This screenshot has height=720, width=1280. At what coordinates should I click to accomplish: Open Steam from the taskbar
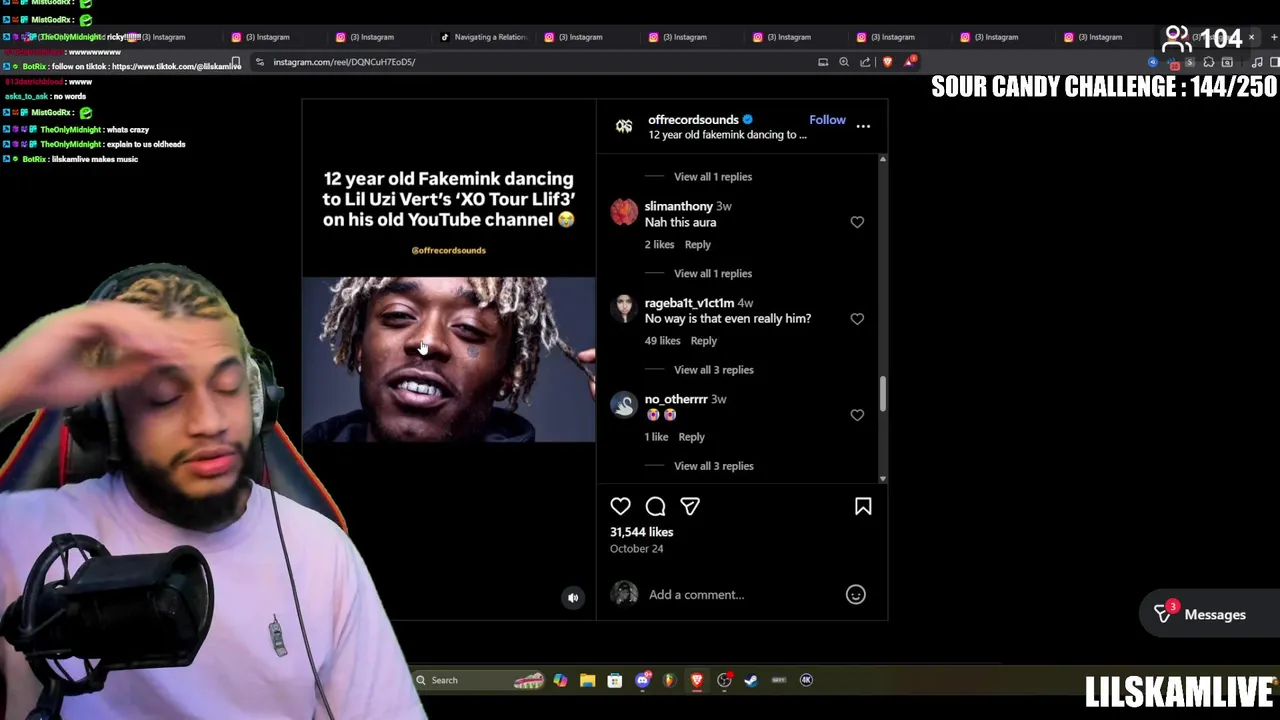(751, 680)
